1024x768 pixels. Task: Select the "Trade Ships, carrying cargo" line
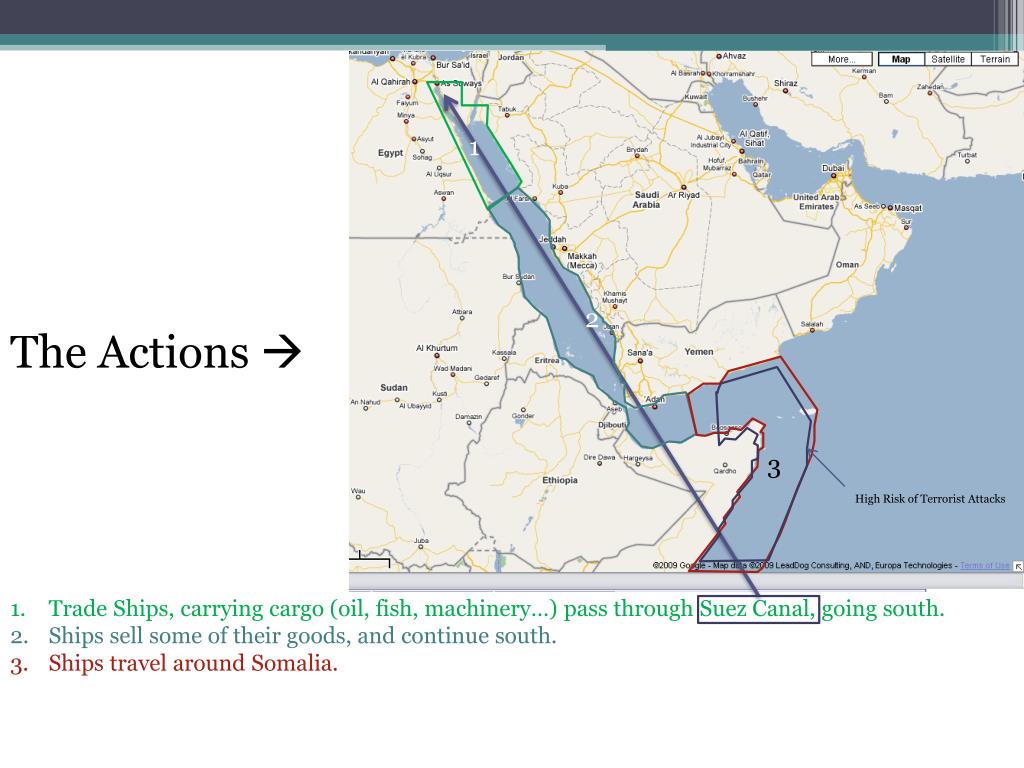pos(496,609)
